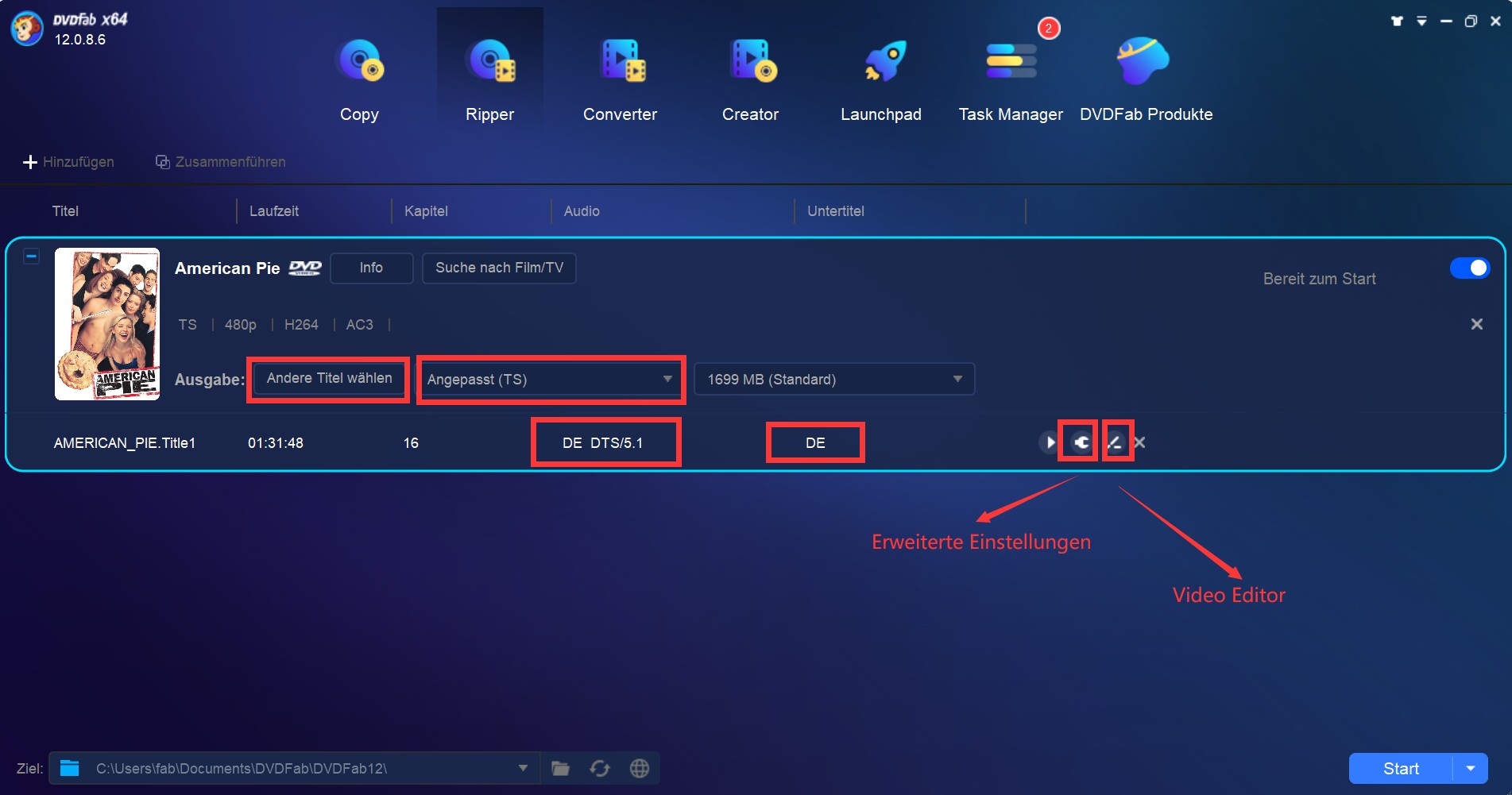1512x795 pixels.
Task: Click the DVD logo next to American Pie
Action: 305,268
